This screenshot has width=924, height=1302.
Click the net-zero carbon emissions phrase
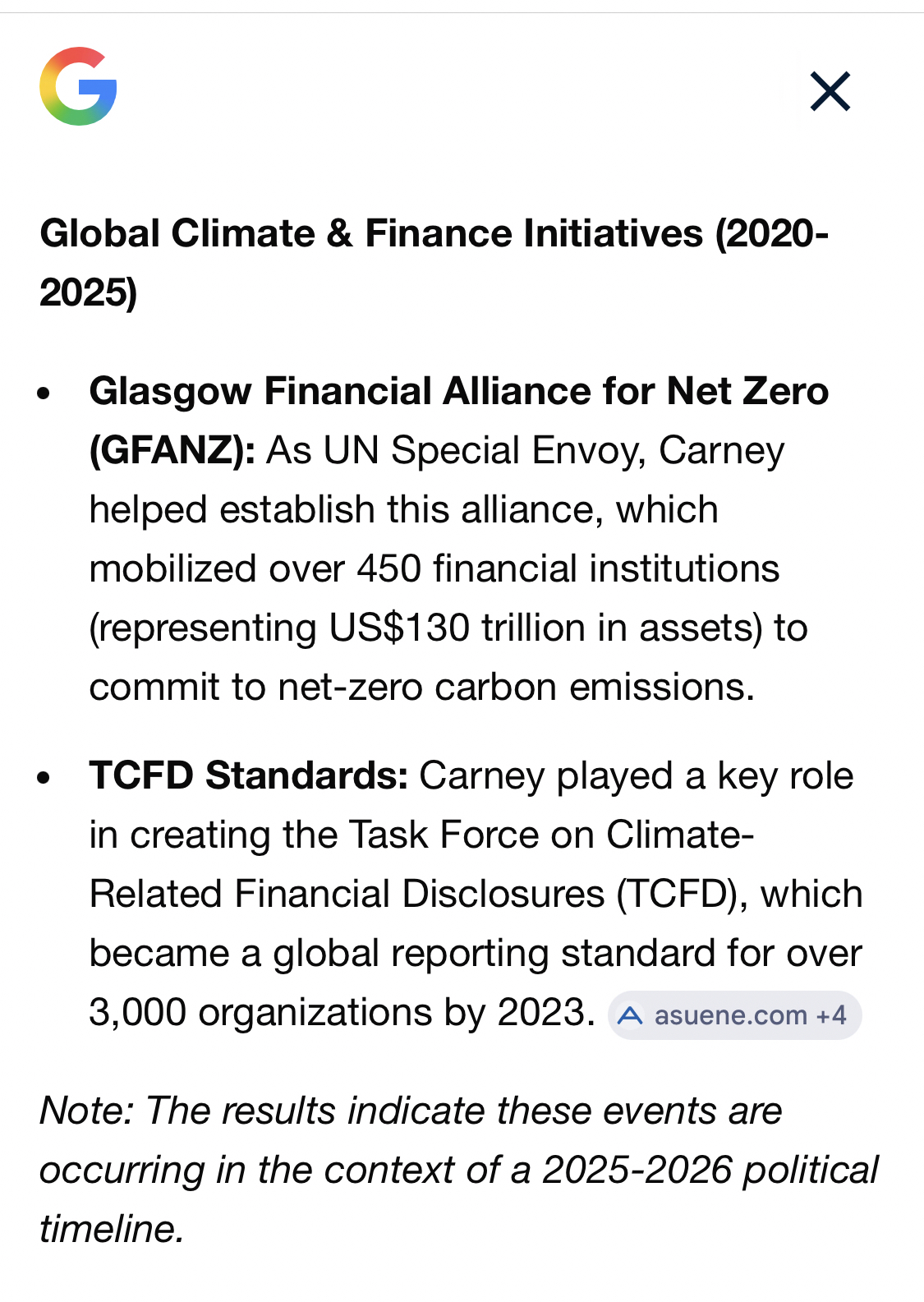515,687
